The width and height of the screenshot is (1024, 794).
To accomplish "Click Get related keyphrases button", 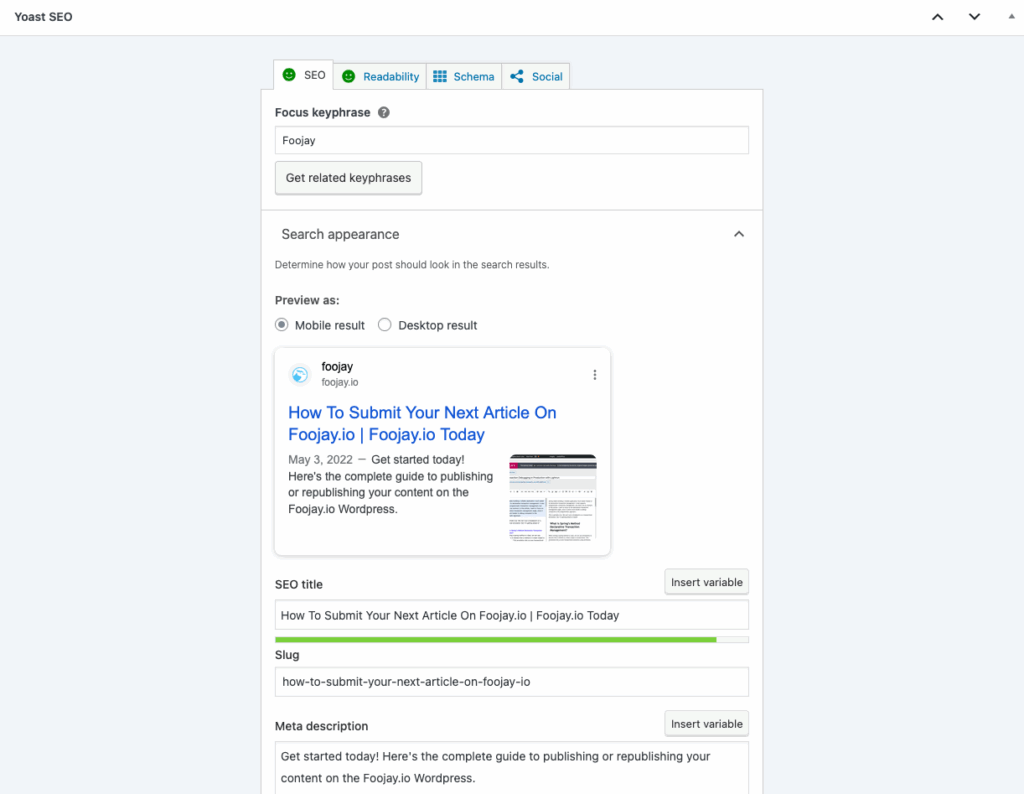I will click(348, 178).
